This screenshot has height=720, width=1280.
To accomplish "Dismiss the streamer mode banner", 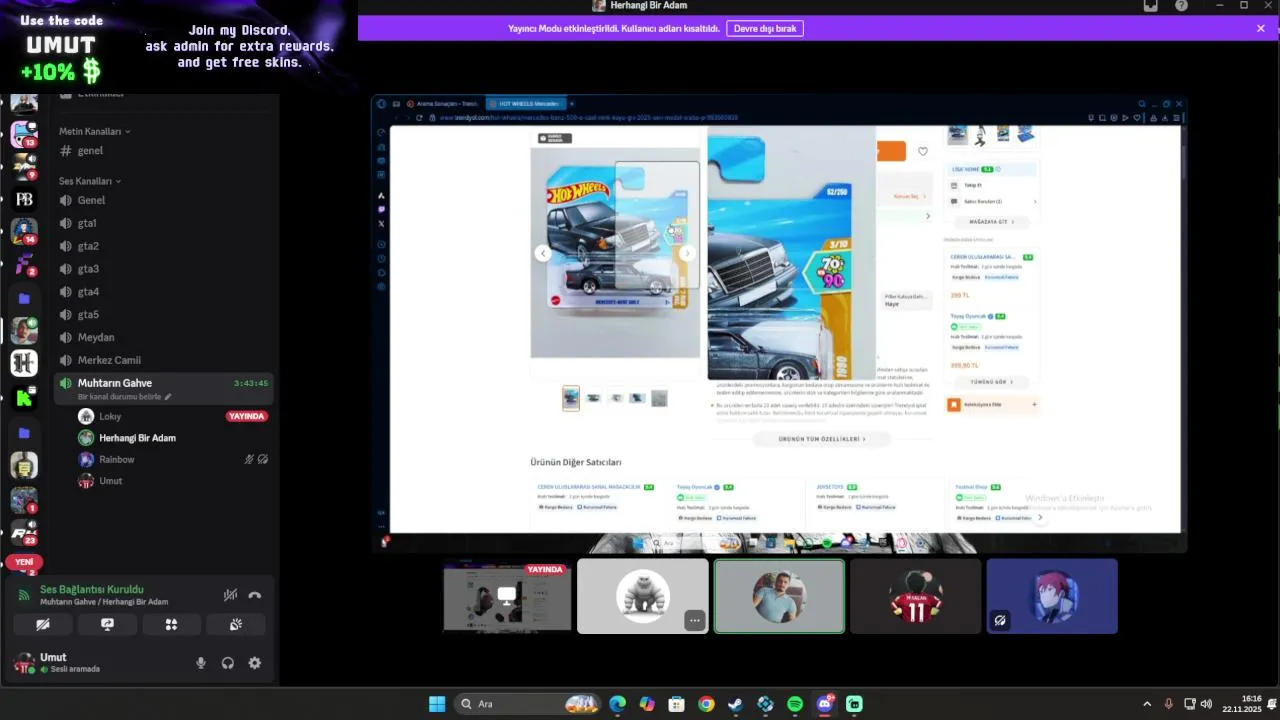I will tap(1261, 28).
